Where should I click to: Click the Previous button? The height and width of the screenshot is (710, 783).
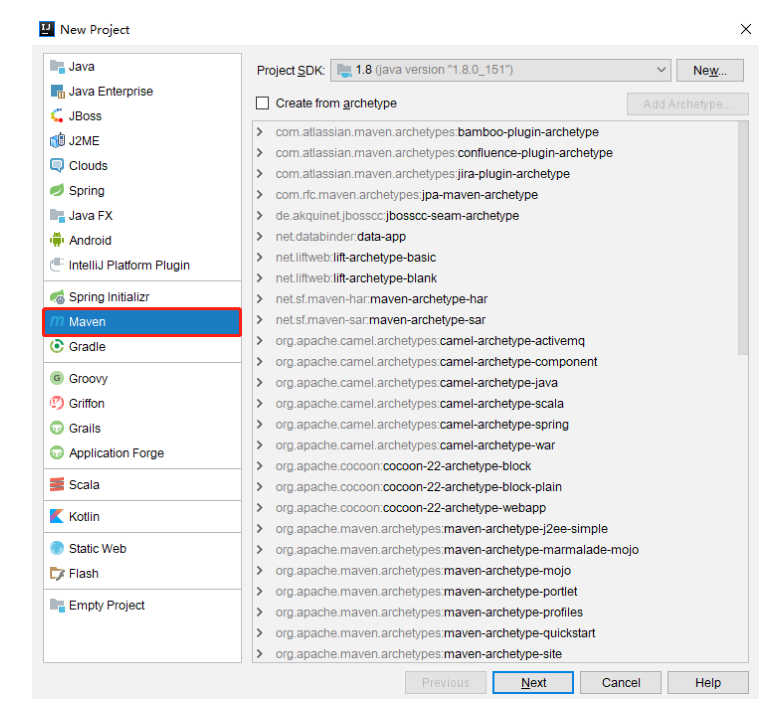[x=445, y=683]
